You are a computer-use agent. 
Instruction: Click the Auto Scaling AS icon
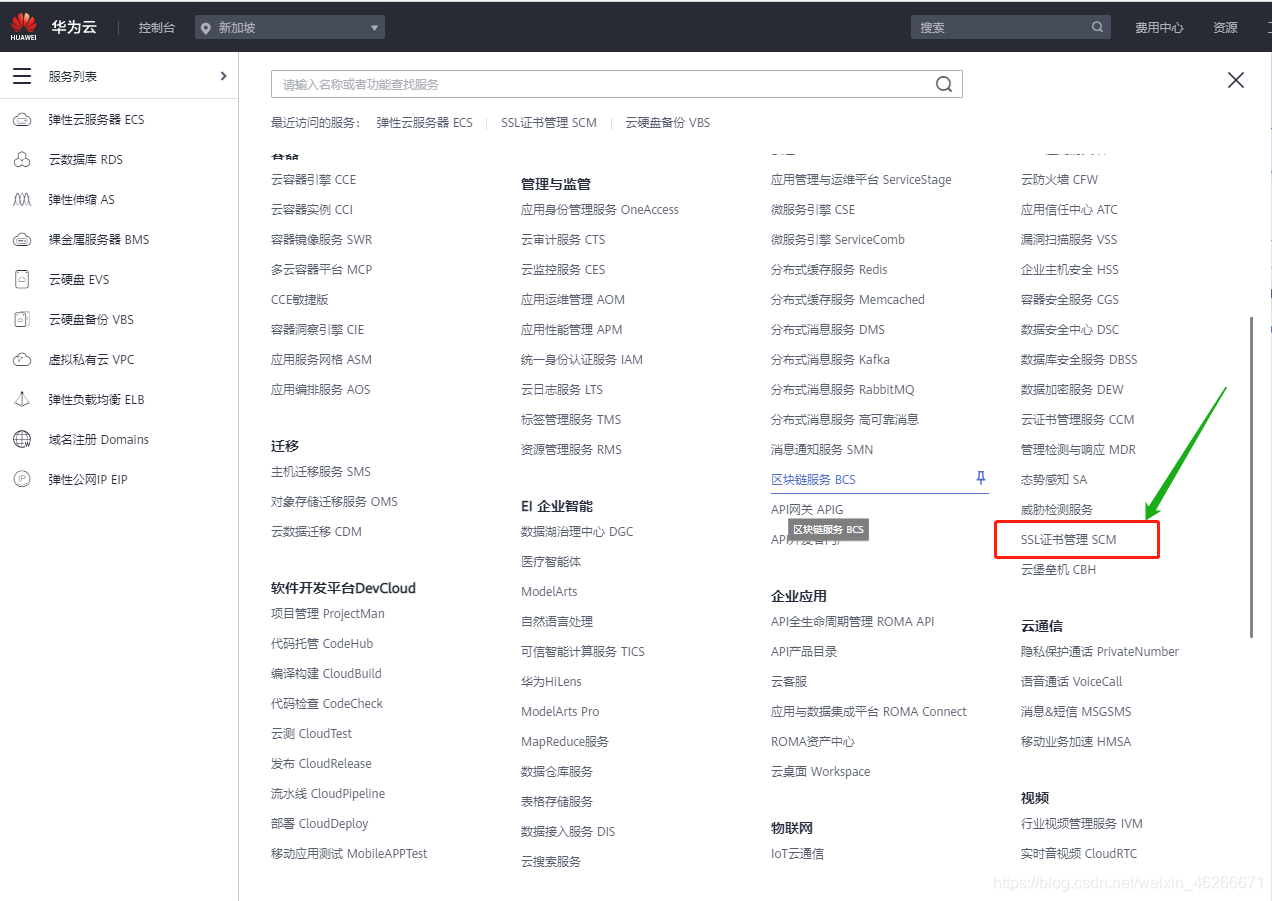(x=22, y=200)
